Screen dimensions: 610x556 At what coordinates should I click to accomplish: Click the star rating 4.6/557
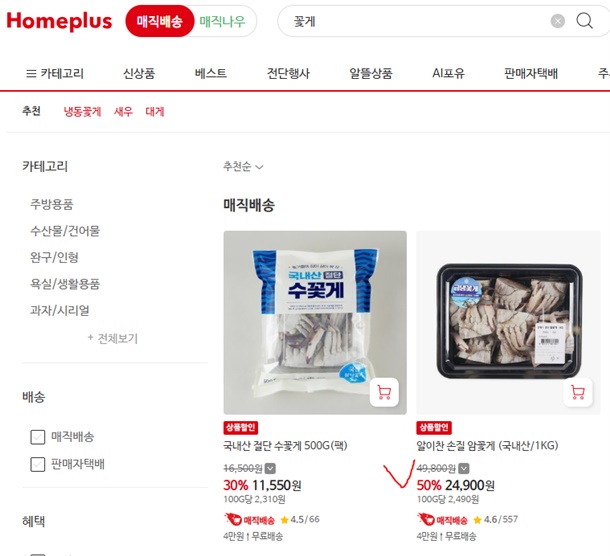[496, 519]
